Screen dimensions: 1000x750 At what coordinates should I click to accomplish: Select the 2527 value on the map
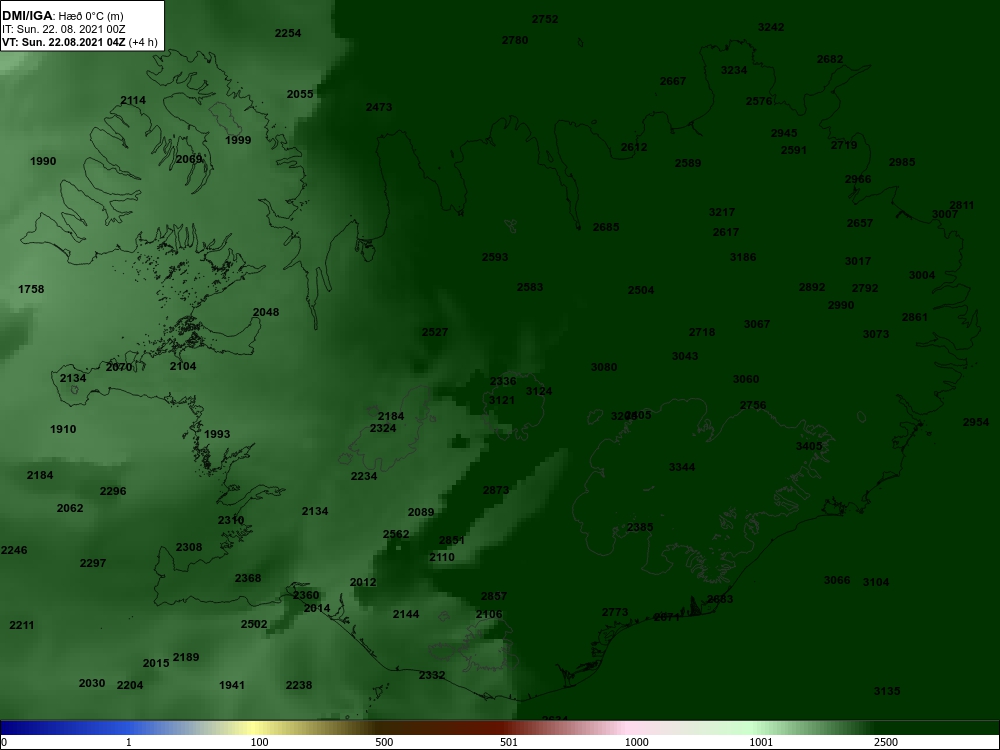(435, 332)
